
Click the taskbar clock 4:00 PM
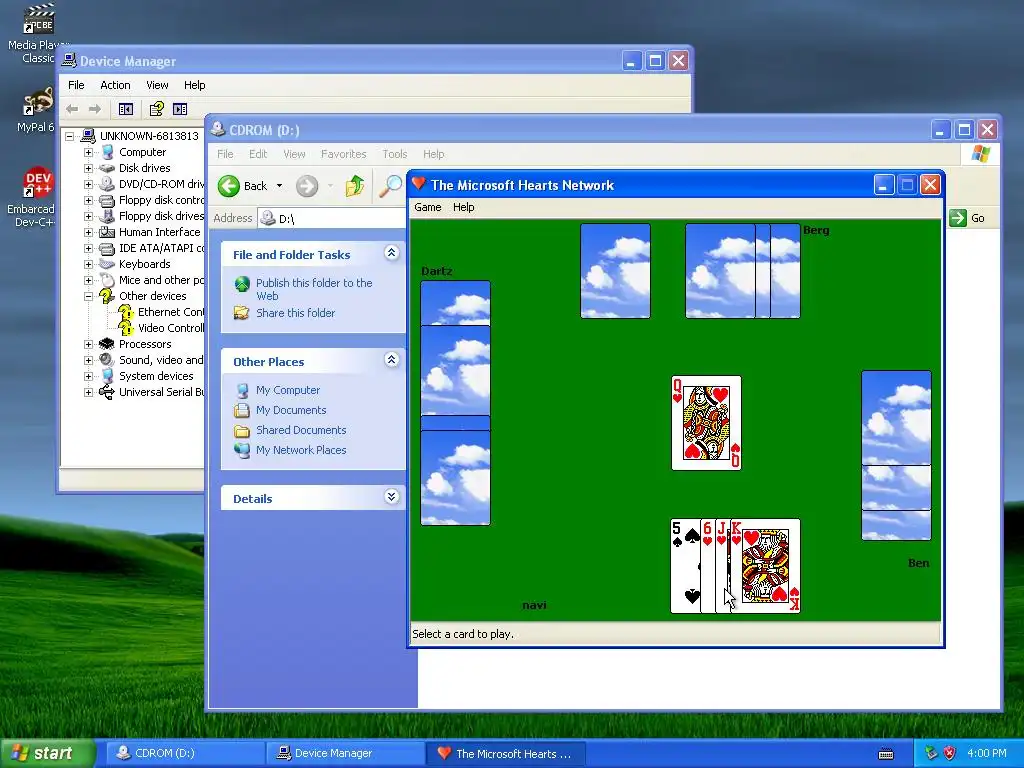(987, 753)
